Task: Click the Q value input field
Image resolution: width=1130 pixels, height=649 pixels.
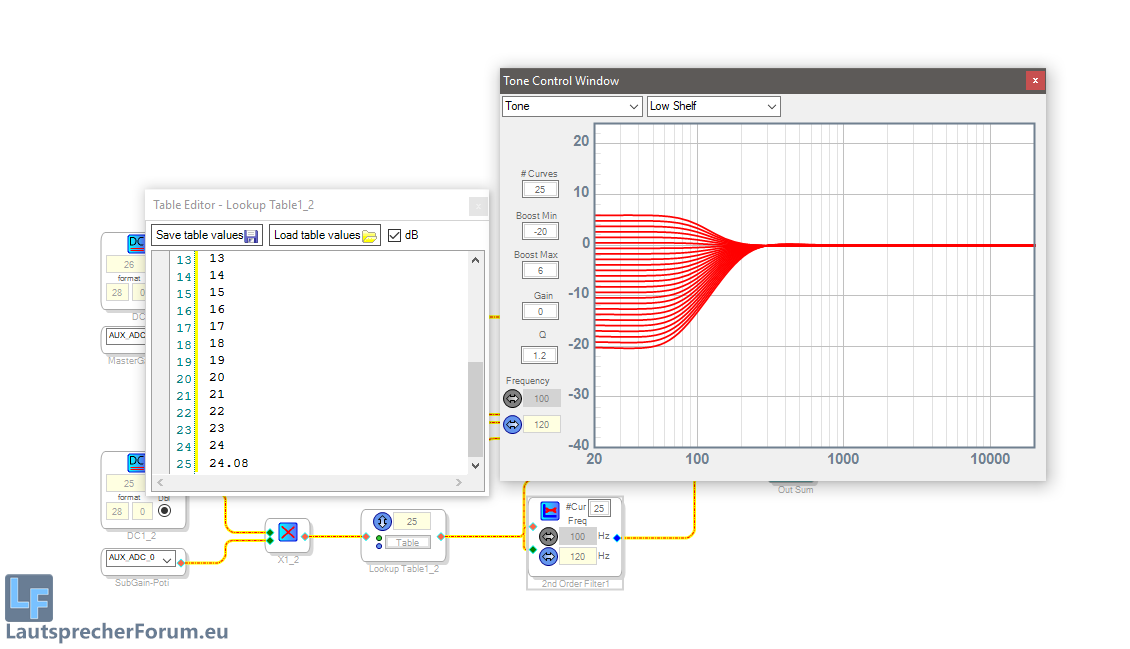Action: point(540,354)
